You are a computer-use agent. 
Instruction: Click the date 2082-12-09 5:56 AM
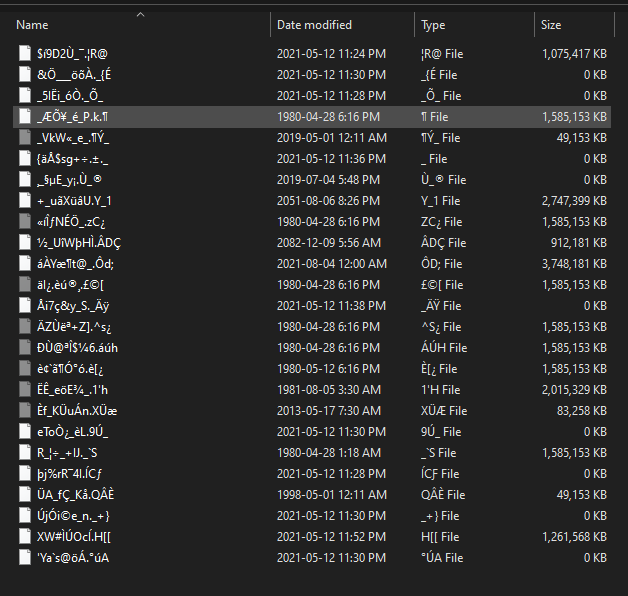329,243
